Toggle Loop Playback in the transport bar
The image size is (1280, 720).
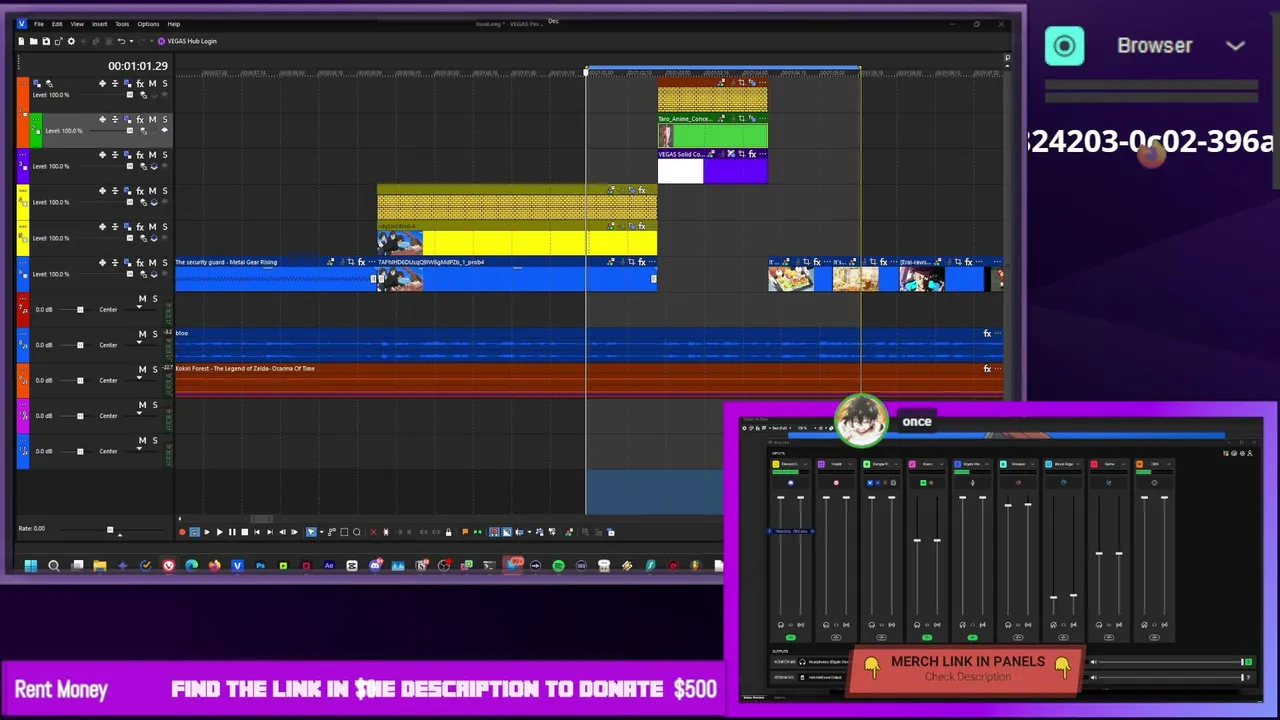pyautogui.click(x=194, y=532)
